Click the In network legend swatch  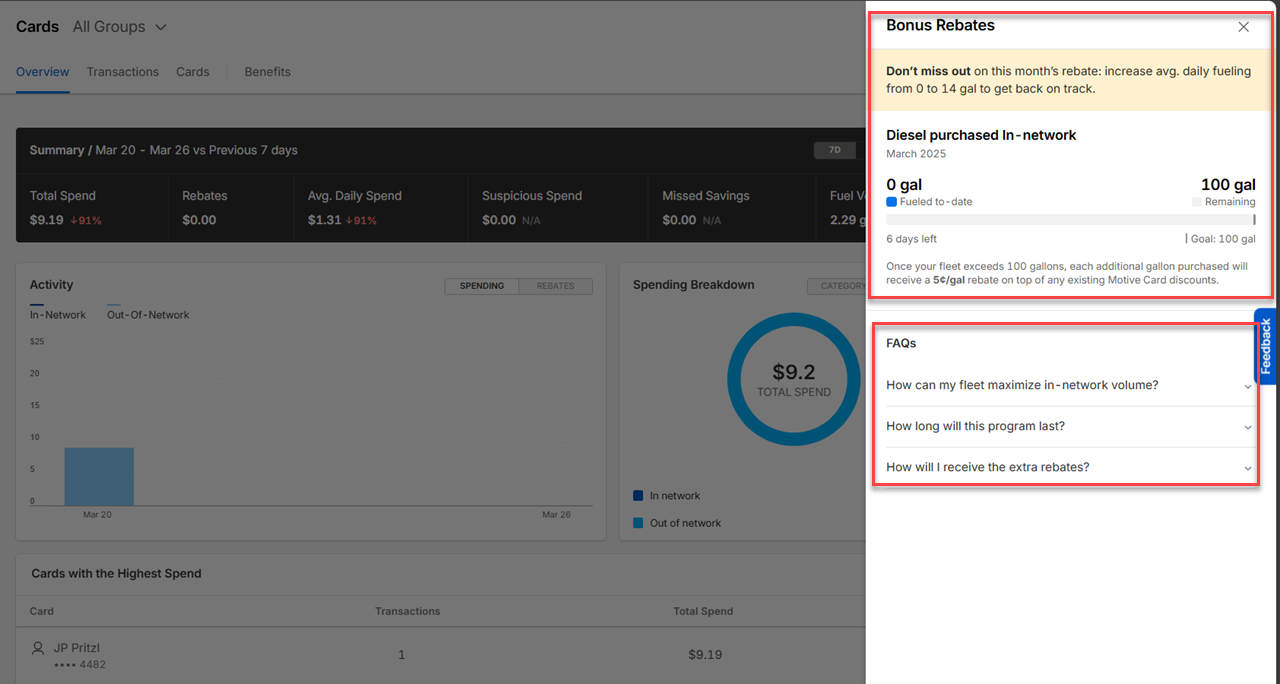coord(638,496)
